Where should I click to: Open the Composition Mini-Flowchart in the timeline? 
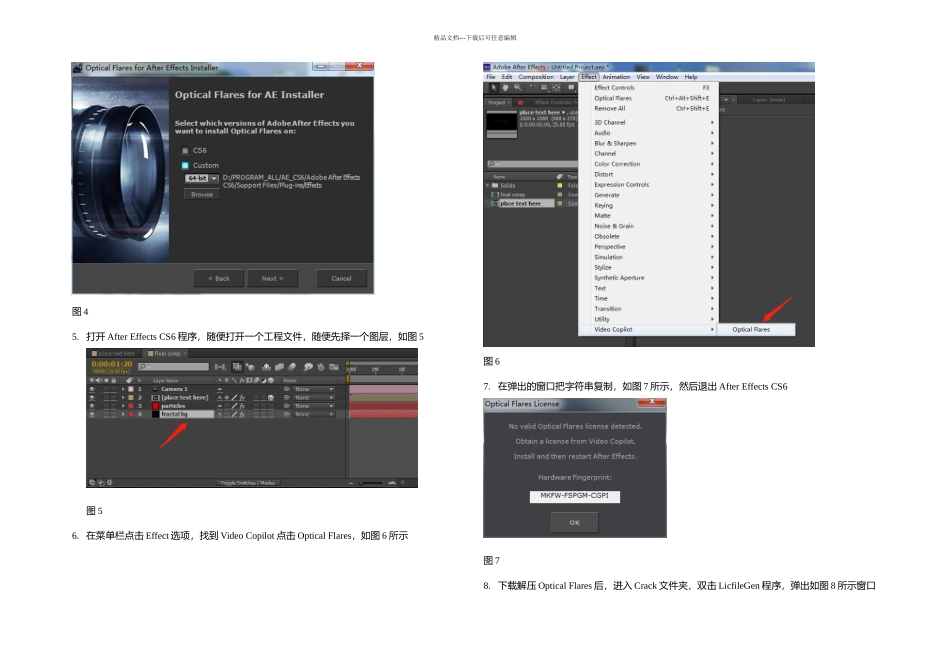[x=221, y=367]
